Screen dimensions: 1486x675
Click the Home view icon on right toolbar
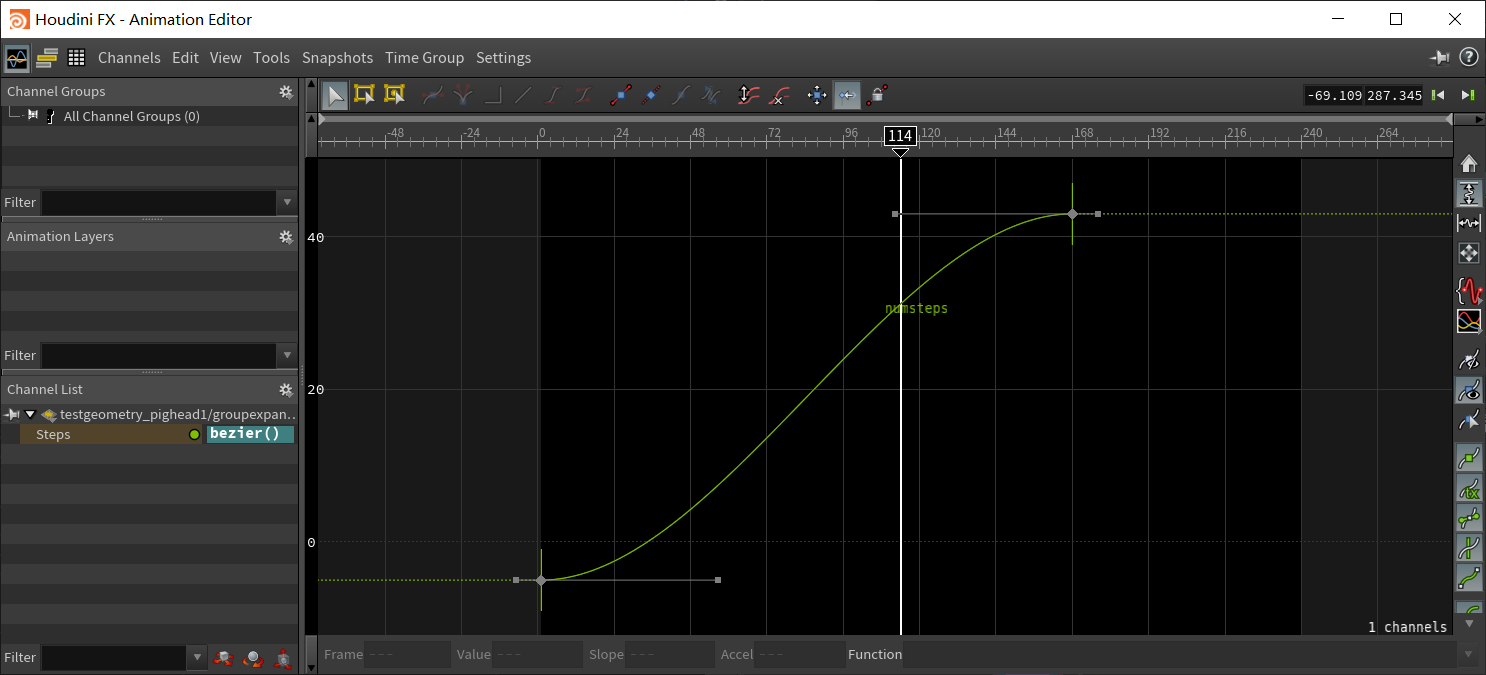[1469, 164]
